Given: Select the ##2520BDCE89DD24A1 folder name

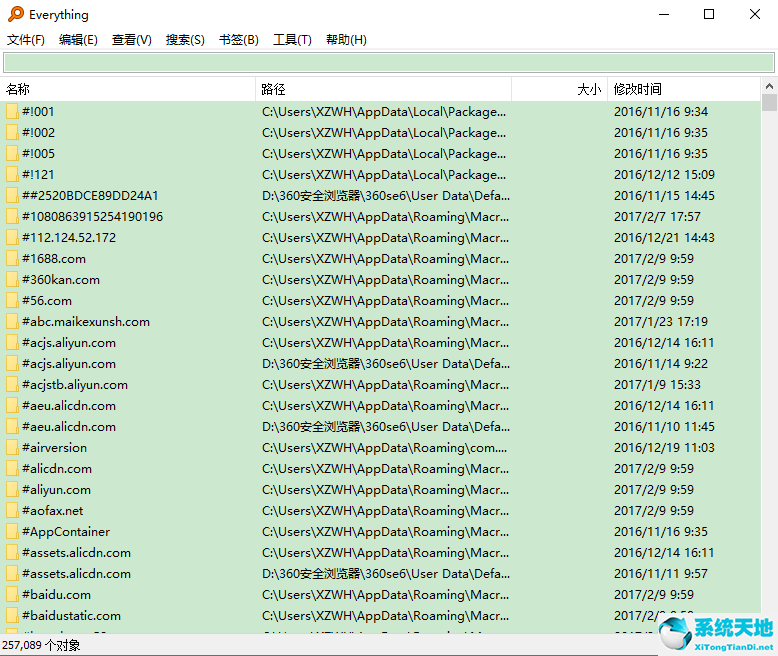Looking at the screenshot, I should coord(90,196).
